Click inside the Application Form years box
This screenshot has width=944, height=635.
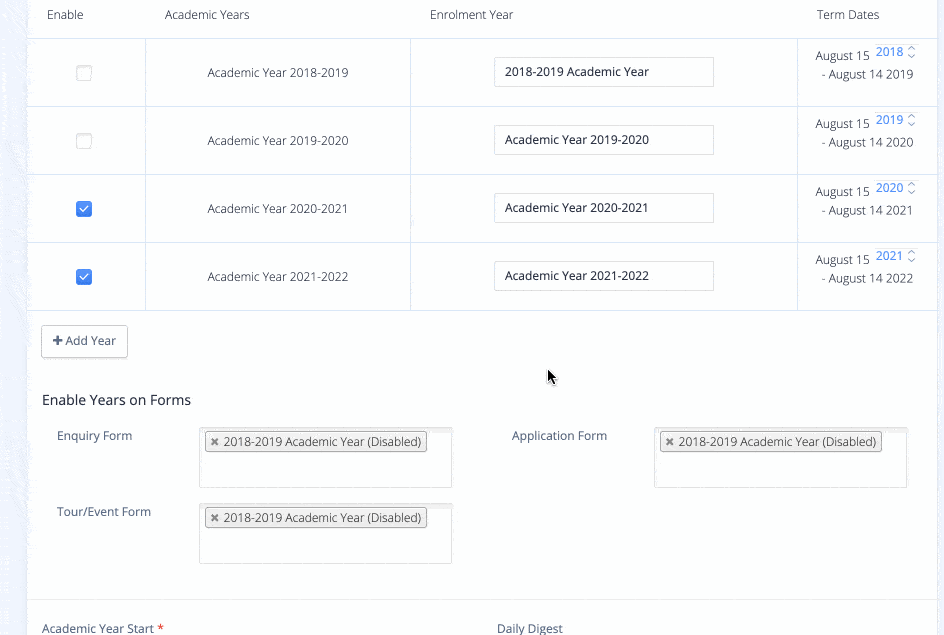point(780,470)
